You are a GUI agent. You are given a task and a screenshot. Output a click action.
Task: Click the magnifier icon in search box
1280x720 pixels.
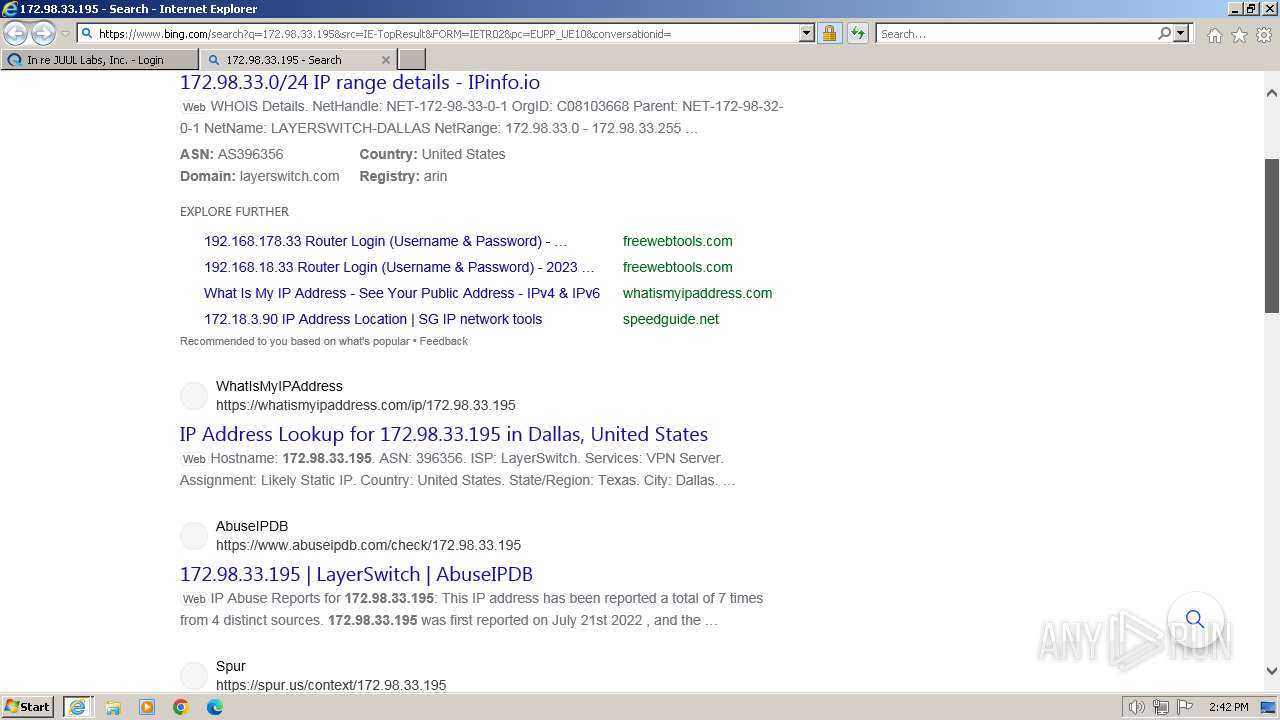[1164, 33]
